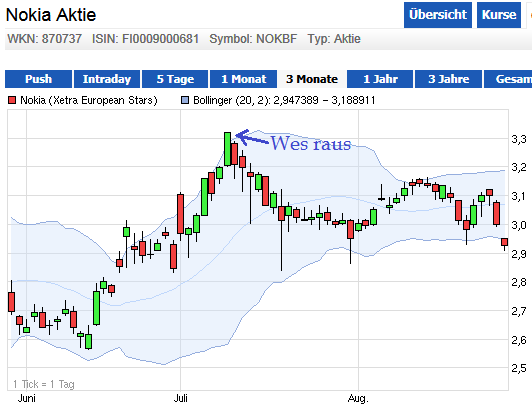The height and width of the screenshot is (409, 532).
Task: Click the 2,5 price axis label
Action: coord(519,368)
